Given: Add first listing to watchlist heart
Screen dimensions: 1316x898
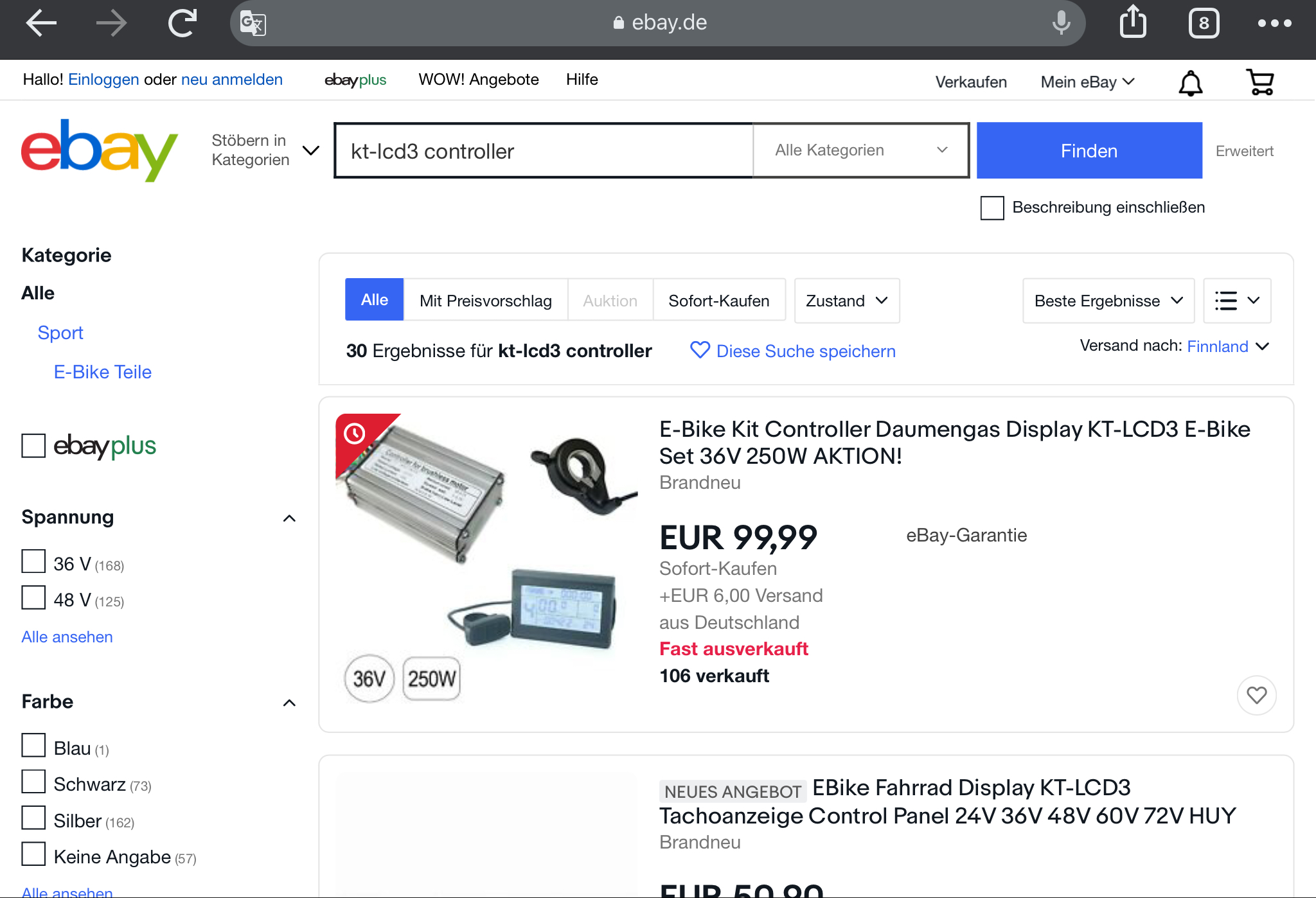Looking at the screenshot, I should [1256, 695].
